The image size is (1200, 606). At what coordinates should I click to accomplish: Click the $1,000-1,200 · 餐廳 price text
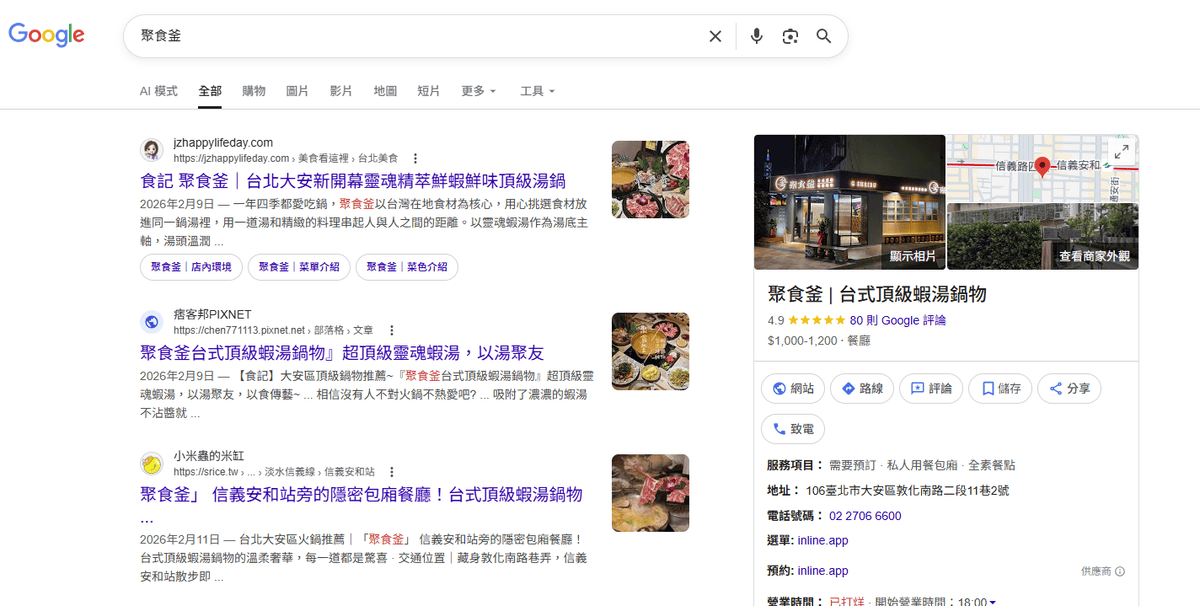[x=819, y=341]
